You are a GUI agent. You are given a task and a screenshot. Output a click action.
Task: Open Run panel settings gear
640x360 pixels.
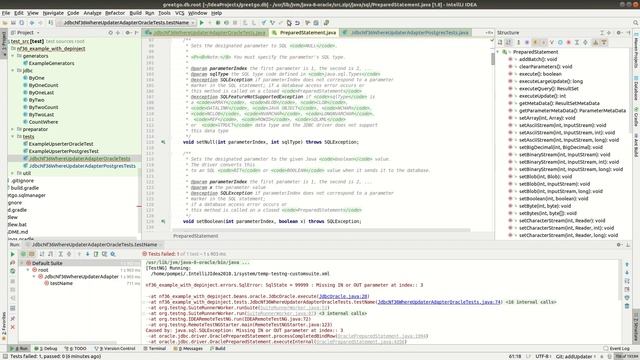coord(619,245)
